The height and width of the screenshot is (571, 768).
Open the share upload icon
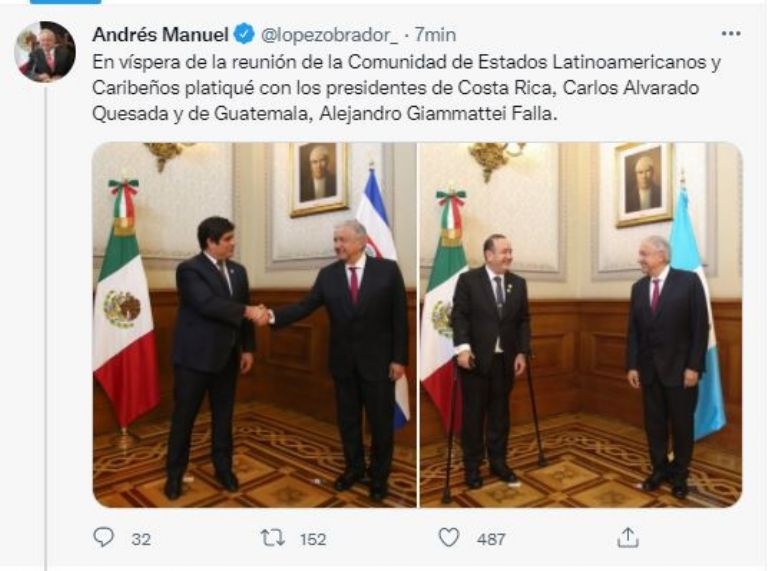(627, 537)
